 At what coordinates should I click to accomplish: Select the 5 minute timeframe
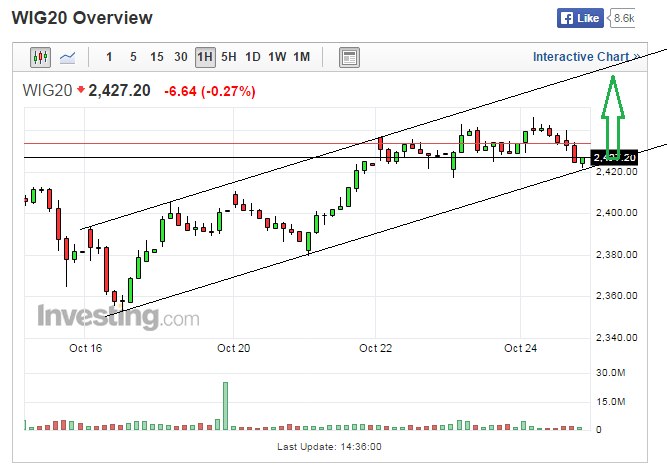click(x=133, y=57)
